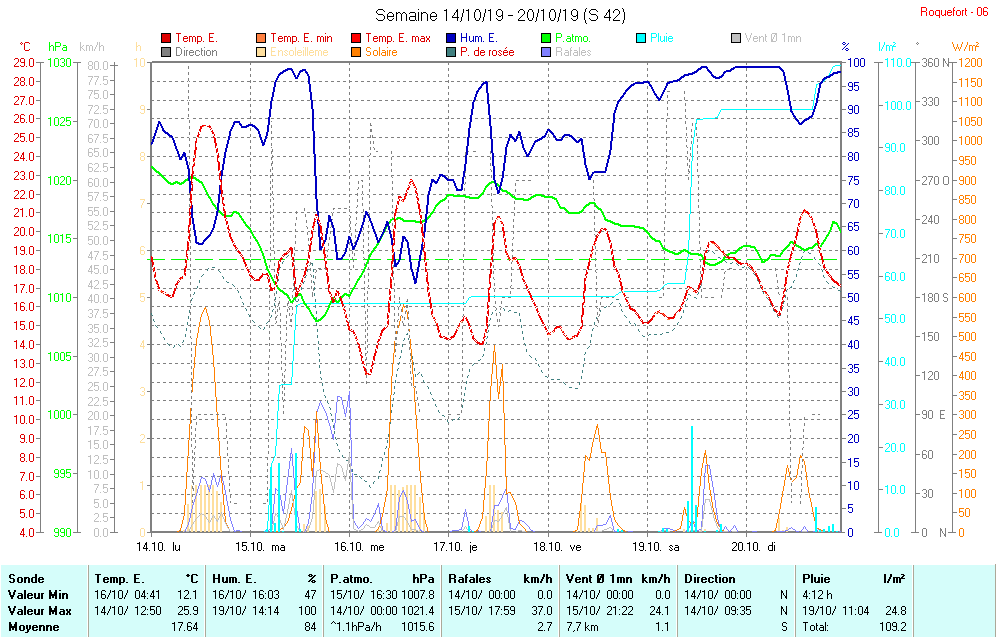Click the timestamp '16/10/ 04:41'
This screenshot has width=996, height=637.
(128, 595)
